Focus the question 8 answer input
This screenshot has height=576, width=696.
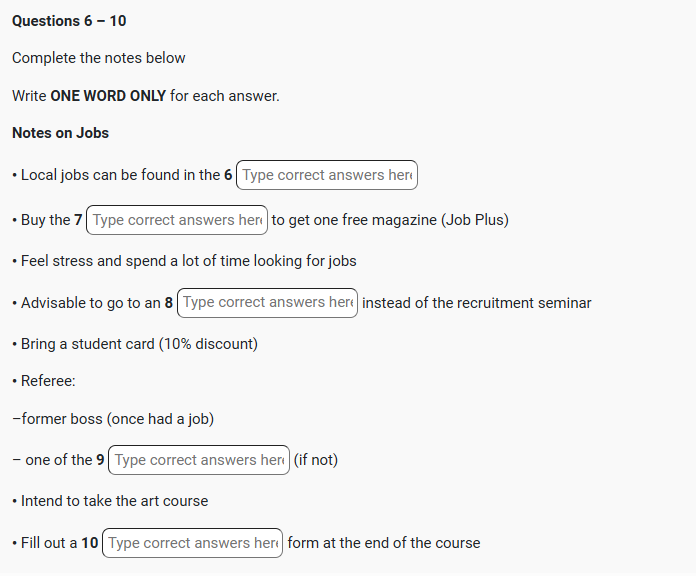[267, 303]
